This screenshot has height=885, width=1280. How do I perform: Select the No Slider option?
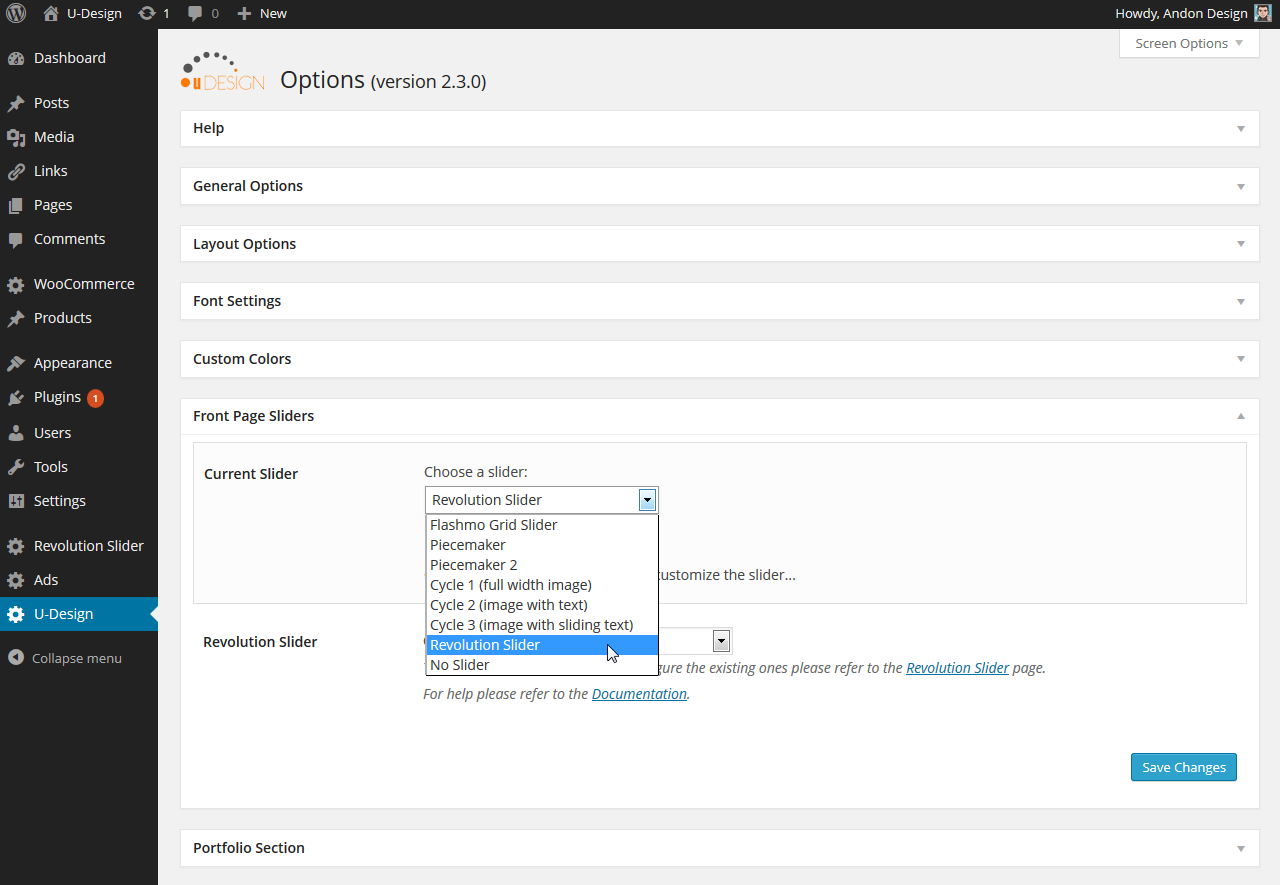pos(460,665)
